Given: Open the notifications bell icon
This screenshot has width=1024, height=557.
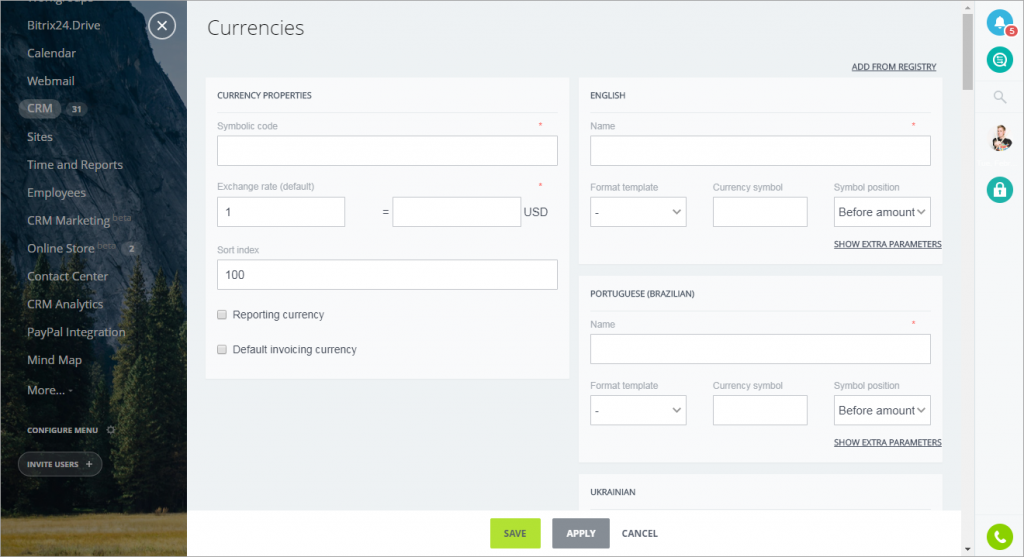Looking at the screenshot, I should pos(999,23).
